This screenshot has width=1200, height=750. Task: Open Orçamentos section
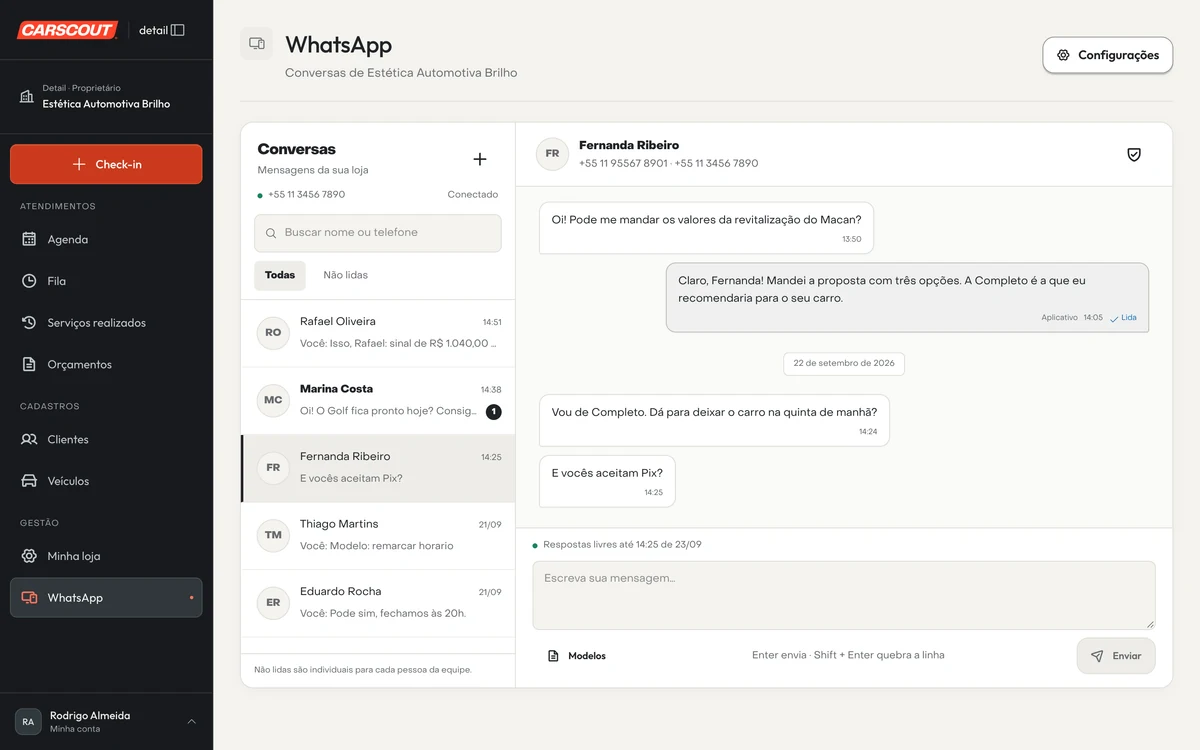point(106,365)
